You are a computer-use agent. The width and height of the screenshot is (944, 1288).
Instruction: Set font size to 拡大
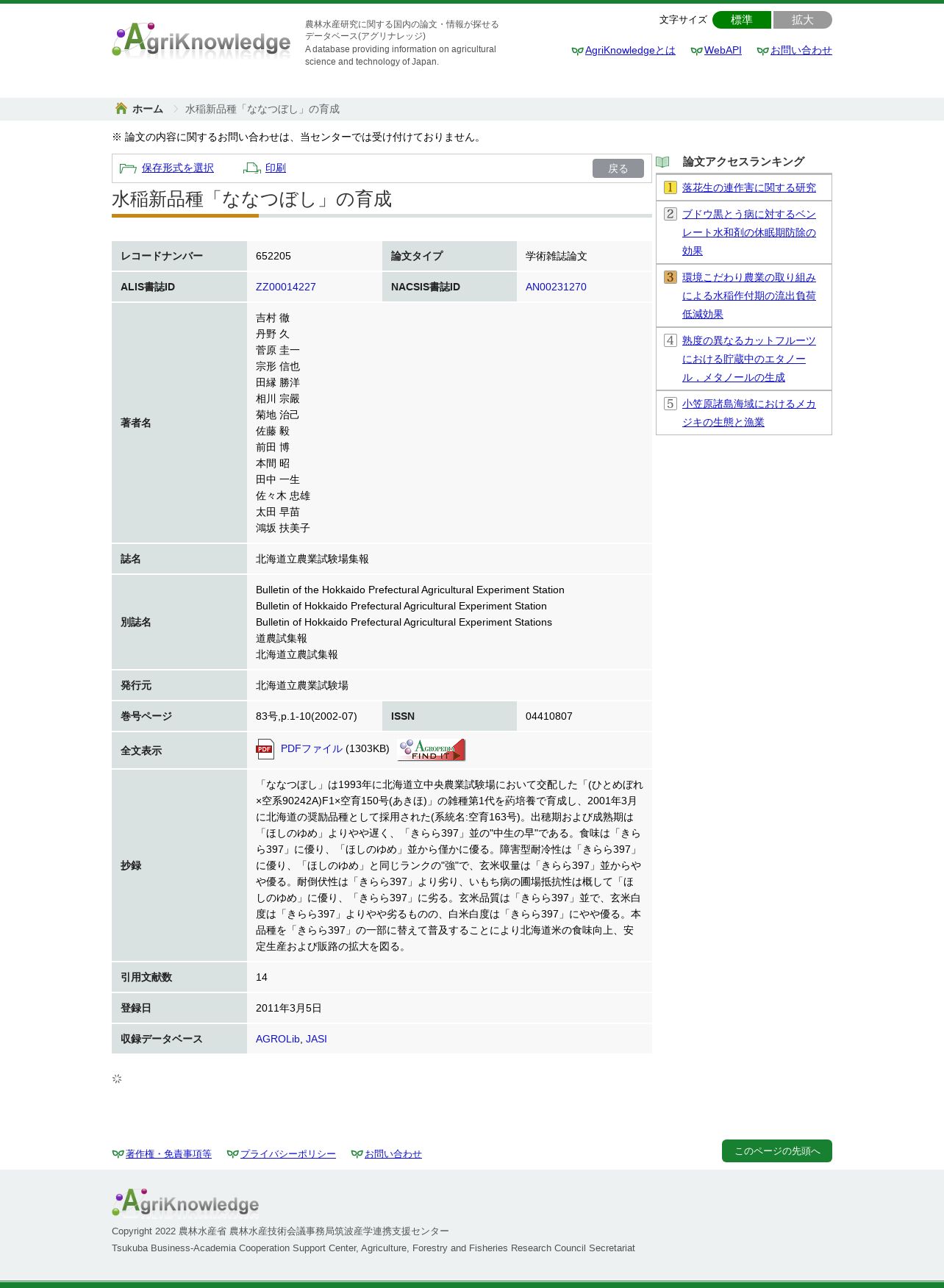click(803, 20)
